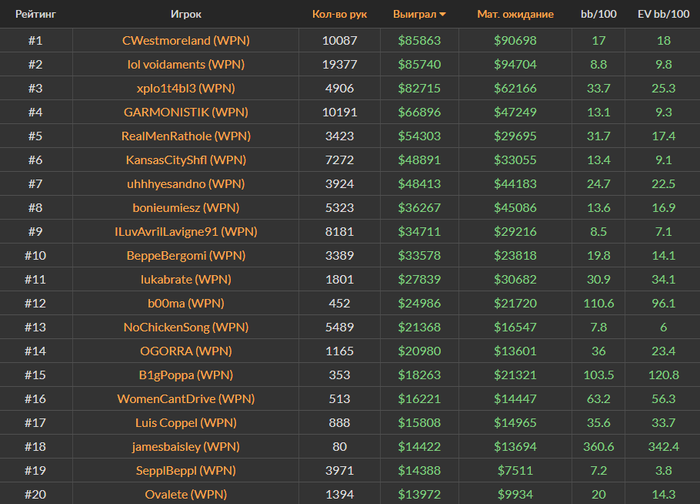Open b00ma (WPN) player profile
The height and width of the screenshot is (504, 700).
click(x=186, y=303)
